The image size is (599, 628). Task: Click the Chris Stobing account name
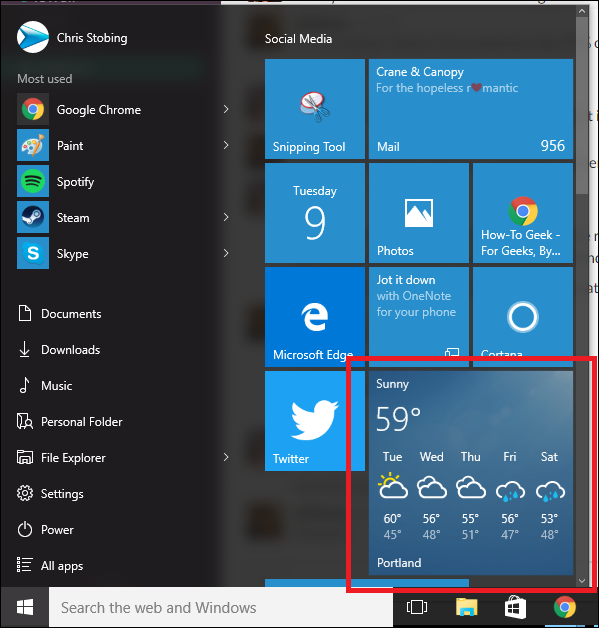click(x=92, y=38)
